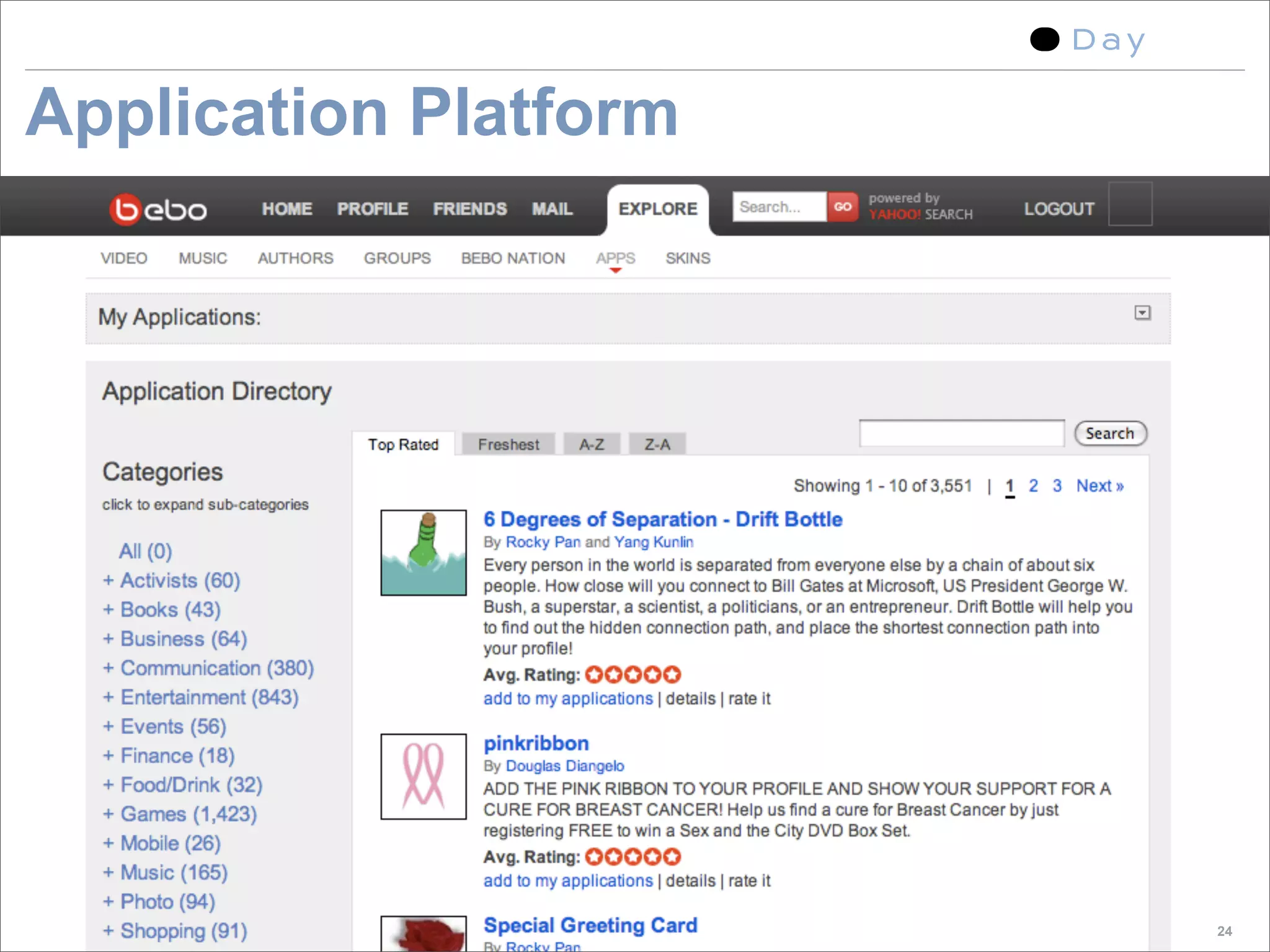Viewport: 1270px width, 952px height.
Task: Open details for pinkribbon
Action: (x=690, y=881)
